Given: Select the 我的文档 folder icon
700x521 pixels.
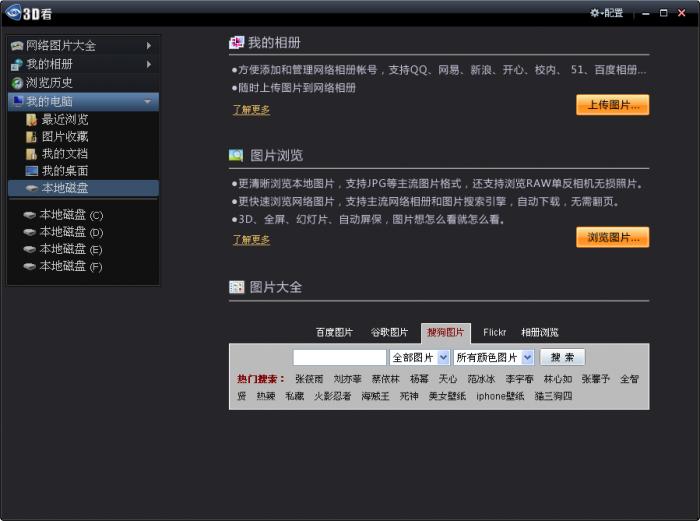Looking at the screenshot, I should [x=31, y=154].
